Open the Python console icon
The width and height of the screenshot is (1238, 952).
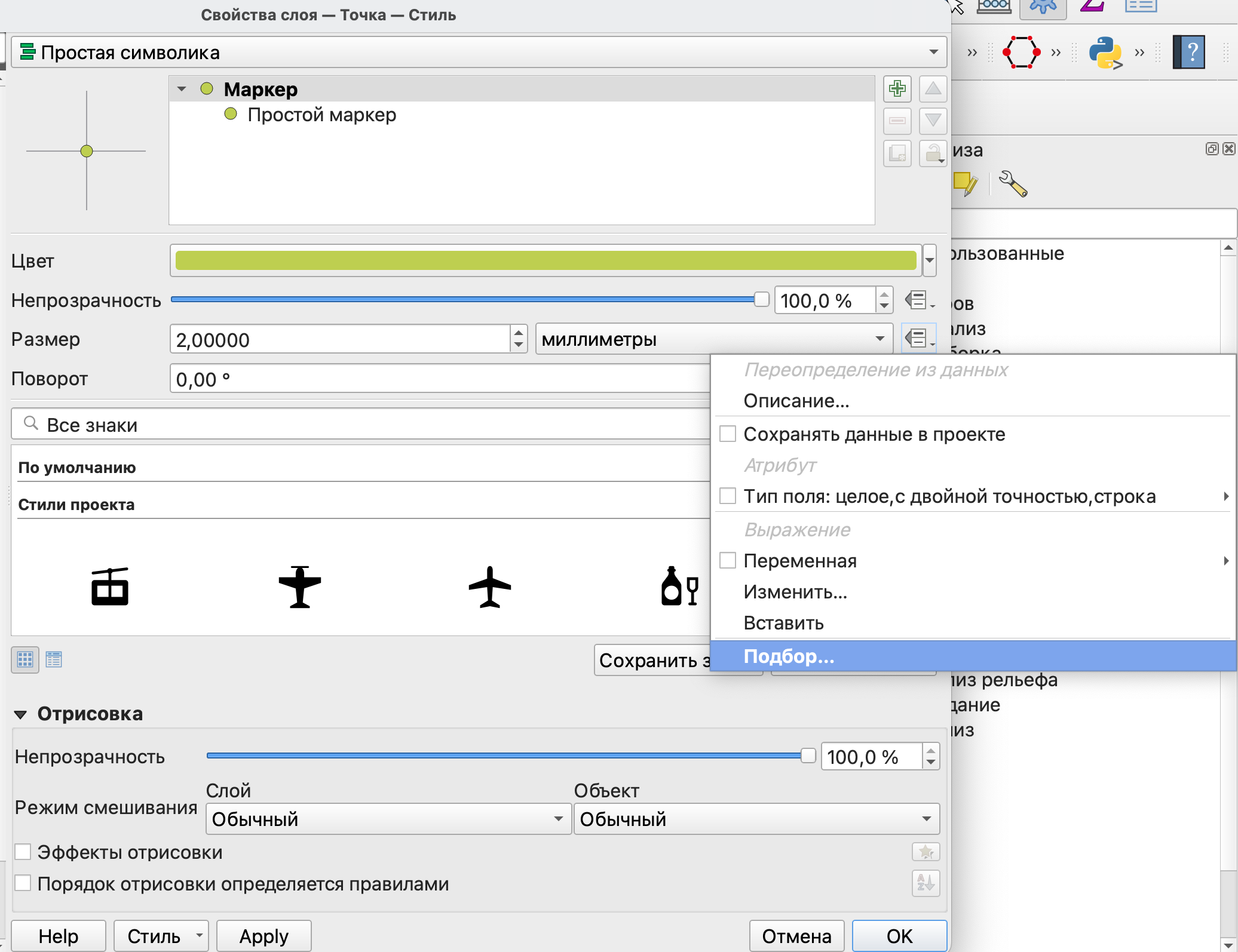click(1104, 53)
